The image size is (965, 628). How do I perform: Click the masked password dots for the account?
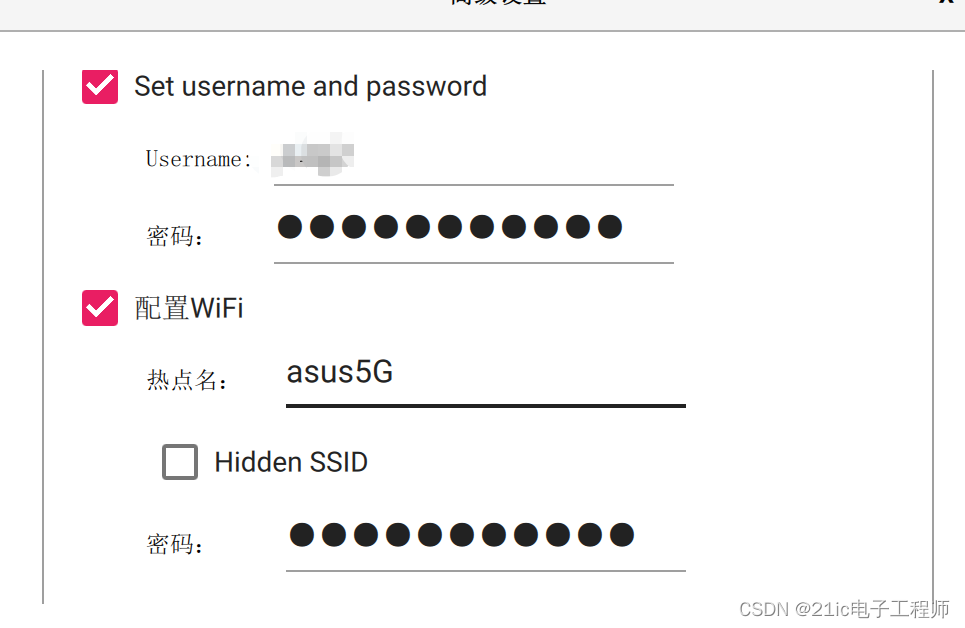[x=453, y=227]
